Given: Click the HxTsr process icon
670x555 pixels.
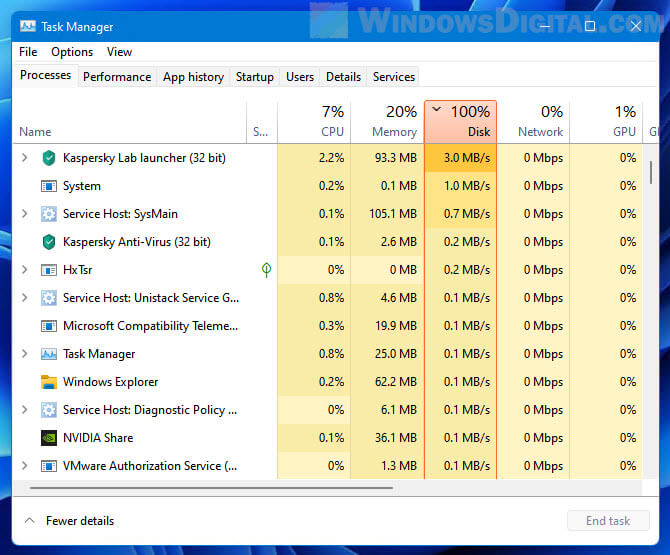Looking at the screenshot, I should click(49, 270).
